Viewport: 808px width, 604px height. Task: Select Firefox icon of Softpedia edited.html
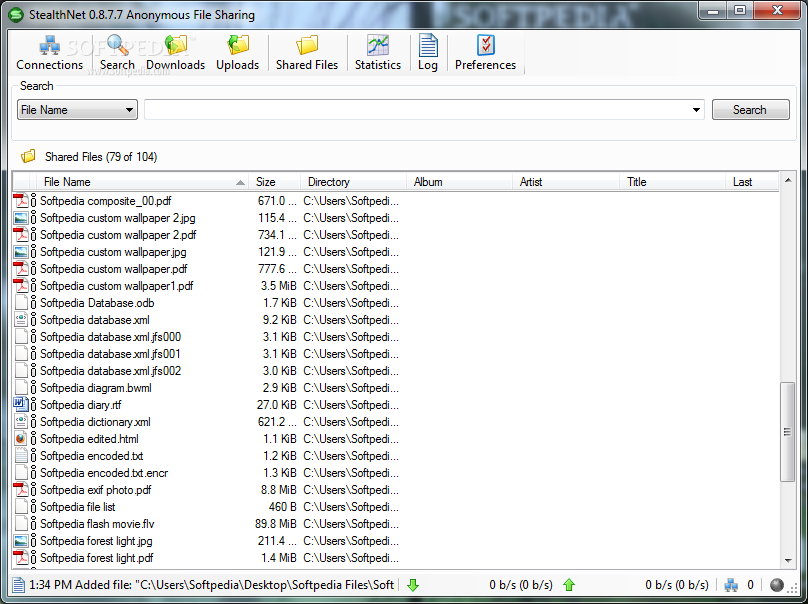click(21, 439)
